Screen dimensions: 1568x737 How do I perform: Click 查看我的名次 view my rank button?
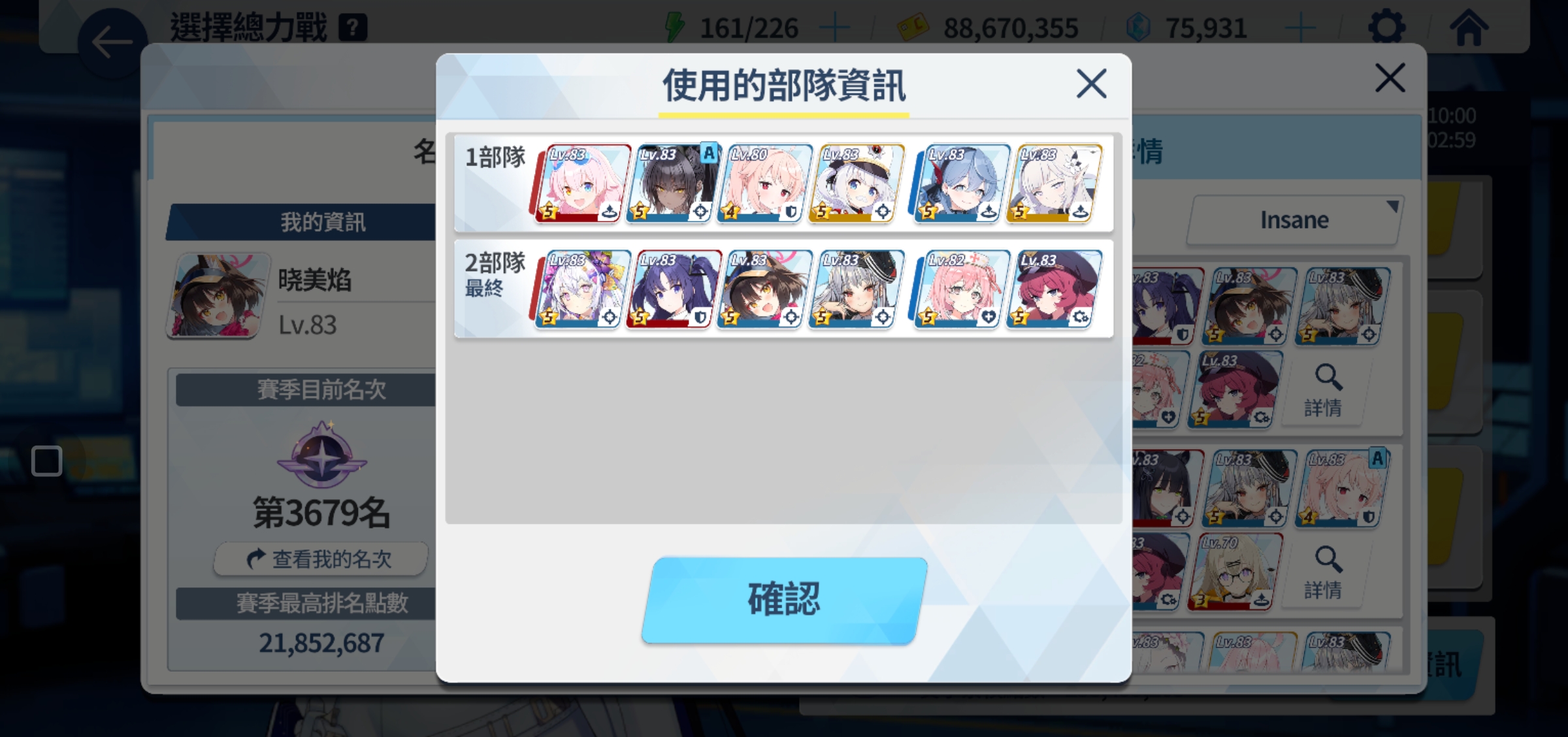click(x=321, y=559)
